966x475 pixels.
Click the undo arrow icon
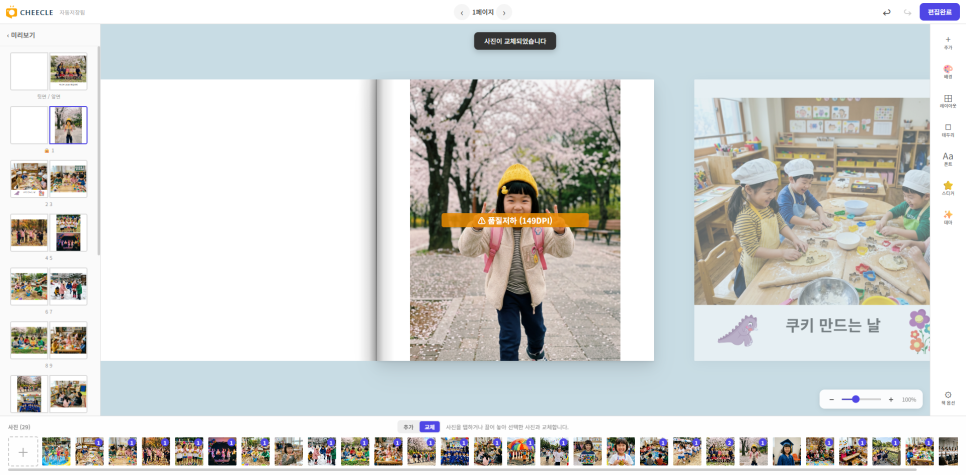(887, 12)
